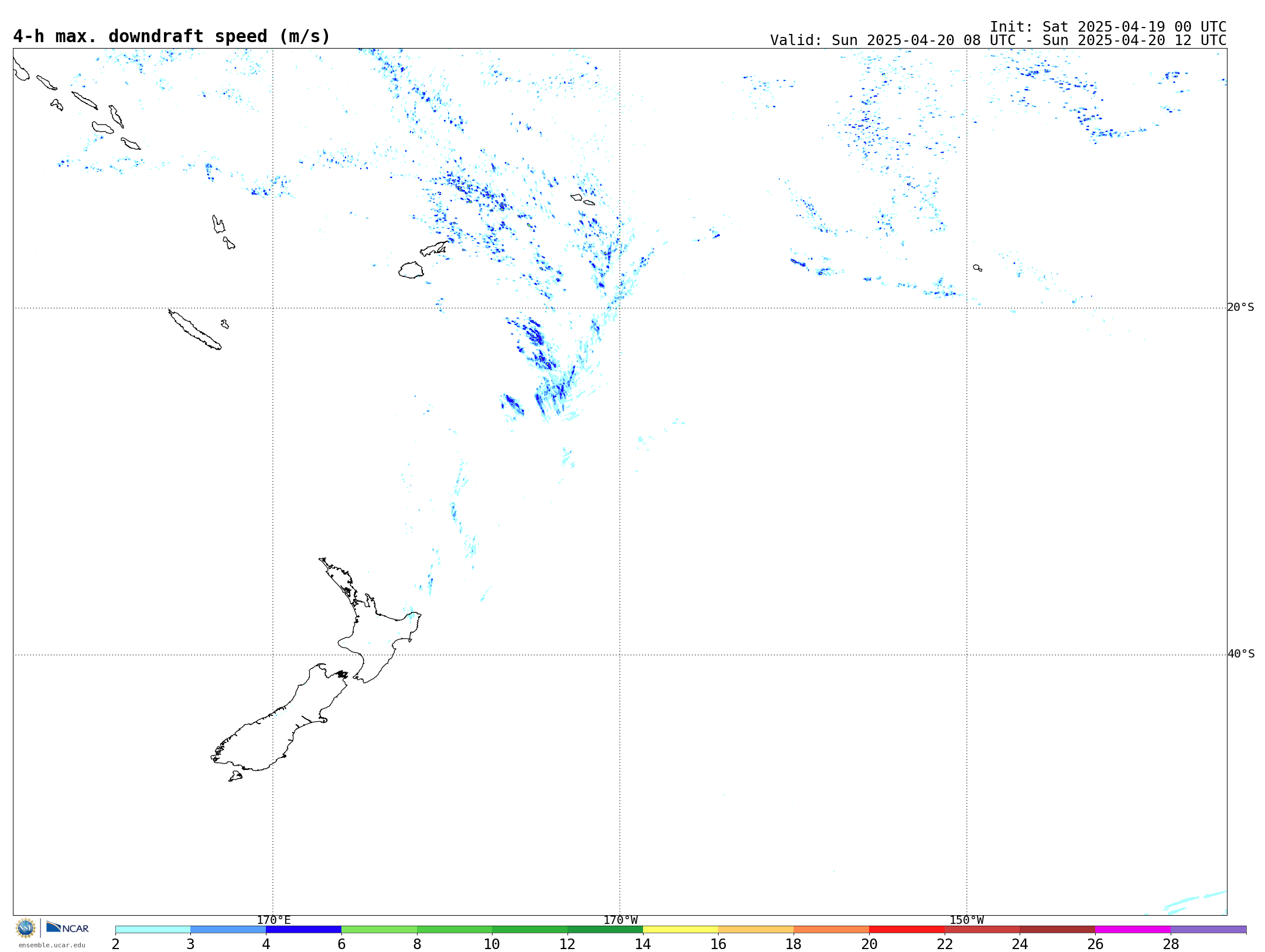The height and width of the screenshot is (952, 1265).
Task: Click the '40°S' latitude label
Action: (1240, 654)
